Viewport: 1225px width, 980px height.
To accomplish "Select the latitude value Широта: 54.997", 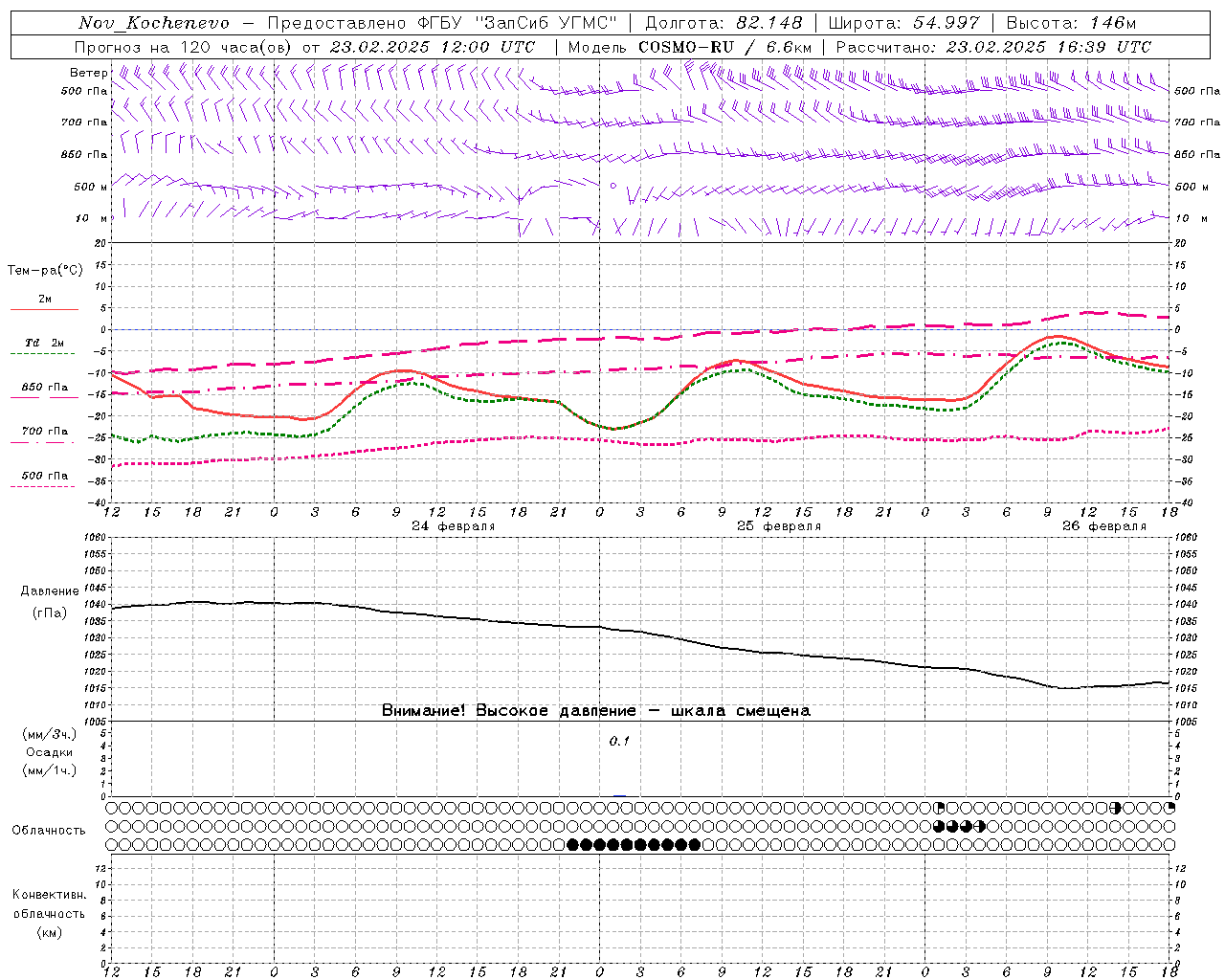I will coord(903,23).
